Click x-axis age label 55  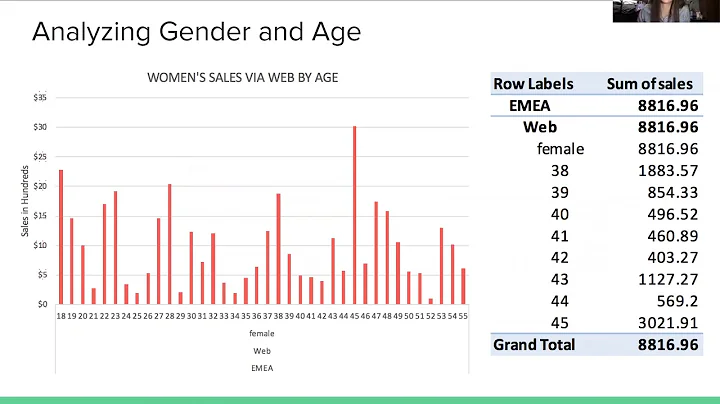pos(463,316)
